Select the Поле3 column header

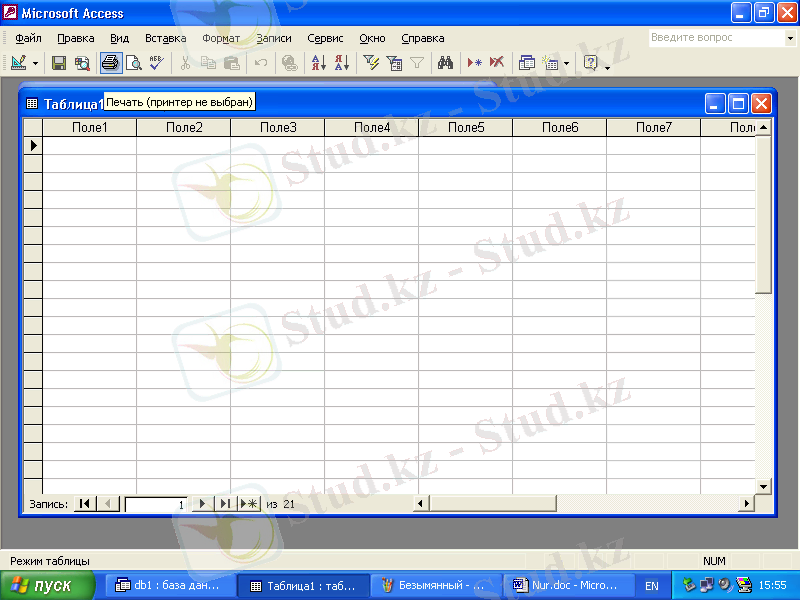(x=278, y=128)
